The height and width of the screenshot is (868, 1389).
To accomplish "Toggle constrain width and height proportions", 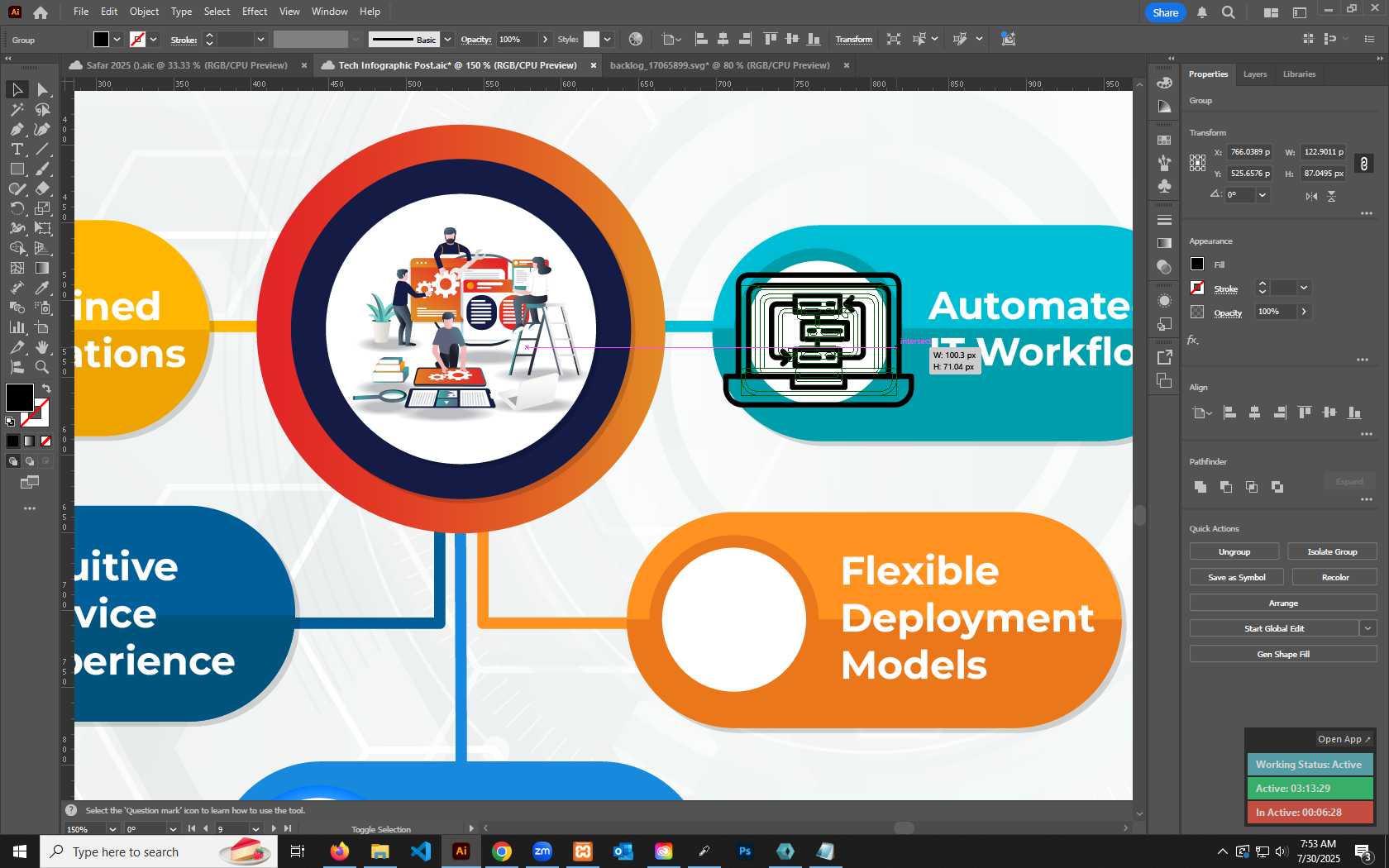I will pyautogui.click(x=1364, y=163).
